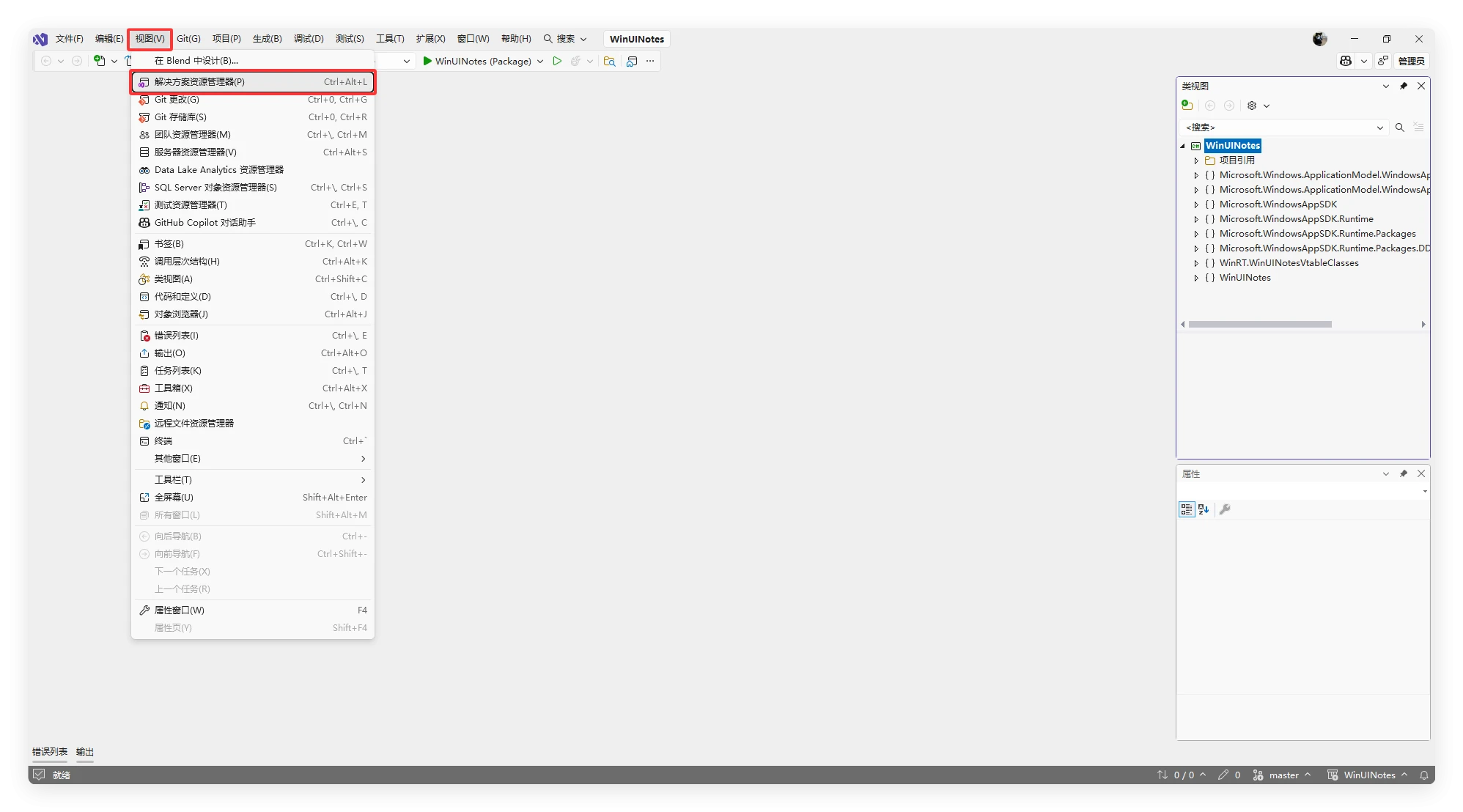Click the Start Without Debugging arrow
This screenshot has width=1463, height=812.
(x=557, y=61)
